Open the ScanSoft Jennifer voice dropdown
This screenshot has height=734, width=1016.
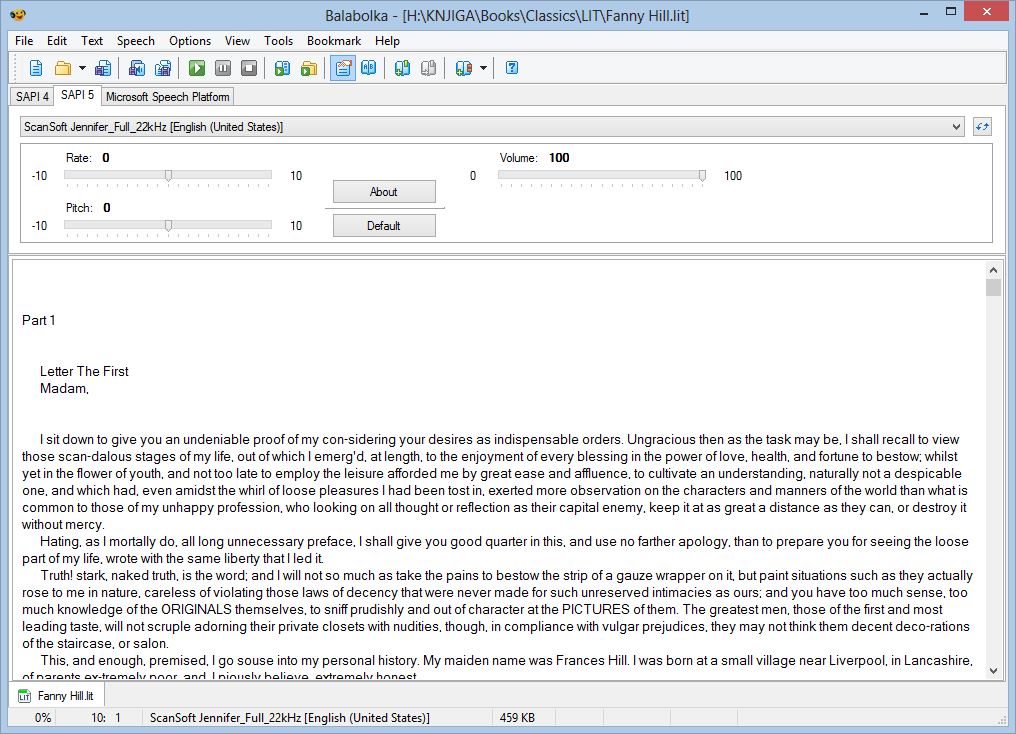click(x=492, y=127)
